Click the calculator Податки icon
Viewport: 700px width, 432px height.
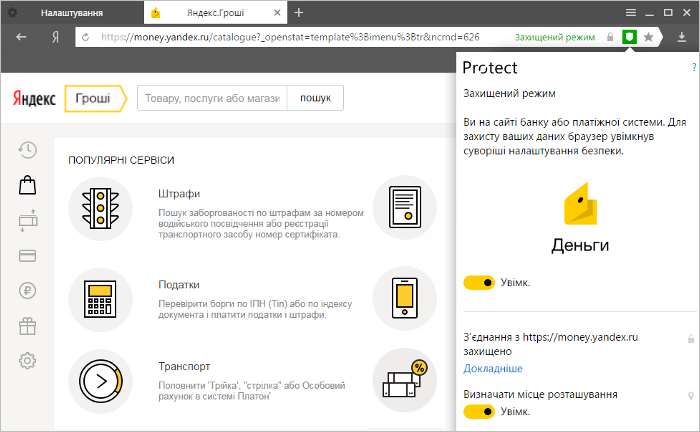point(100,299)
